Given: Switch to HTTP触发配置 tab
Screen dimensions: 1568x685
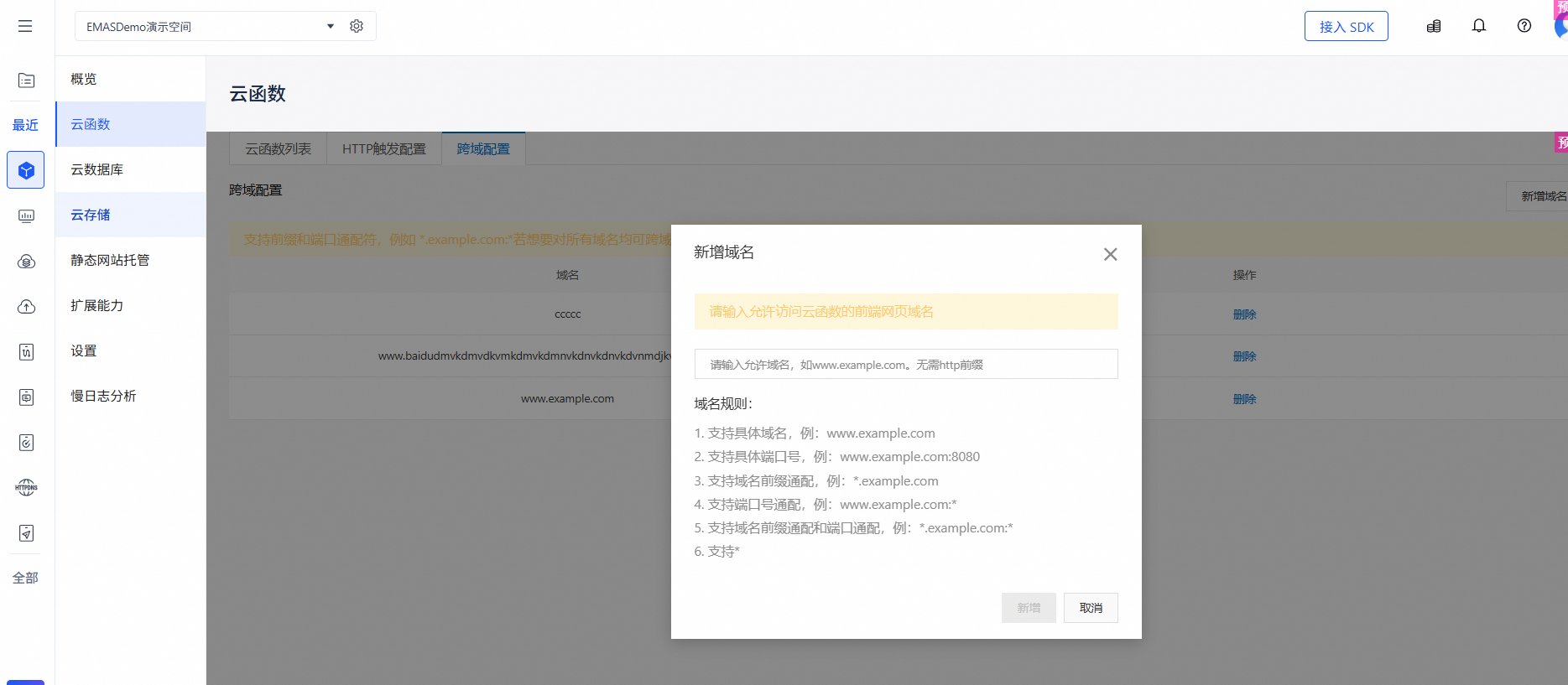Looking at the screenshot, I should pos(384,148).
